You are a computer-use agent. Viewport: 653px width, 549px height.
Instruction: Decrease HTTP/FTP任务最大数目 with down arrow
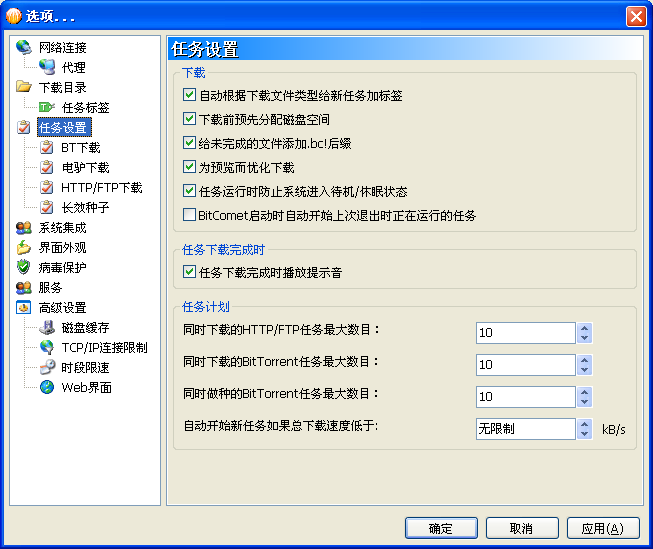tap(584, 338)
